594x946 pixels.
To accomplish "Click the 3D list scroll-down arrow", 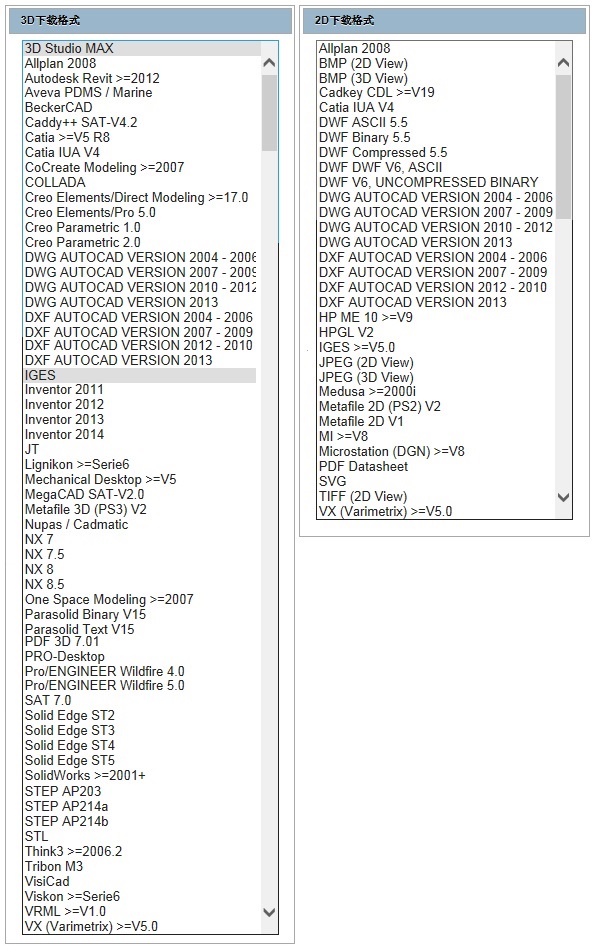I will pos(270,912).
